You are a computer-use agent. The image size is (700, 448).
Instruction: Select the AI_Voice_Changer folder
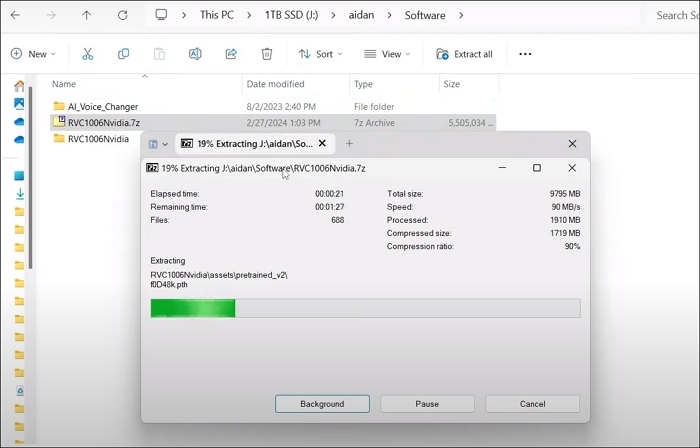[x=103, y=106]
